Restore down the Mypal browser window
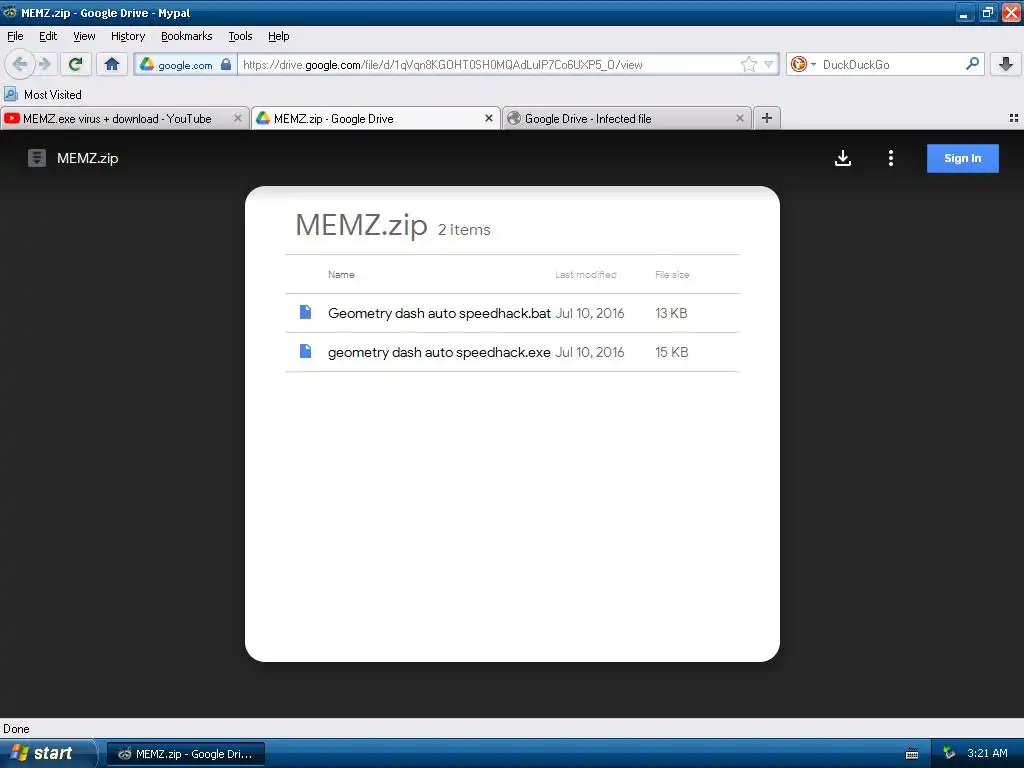The height and width of the screenshot is (768, 1024). (987, 13)
